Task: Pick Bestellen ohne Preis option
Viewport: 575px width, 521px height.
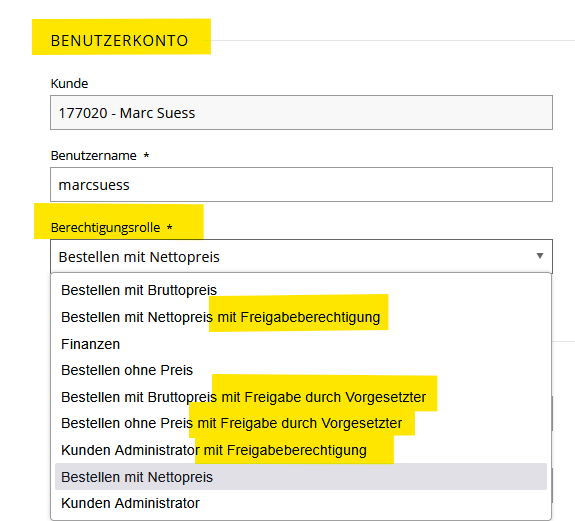Action: point(301,370)
